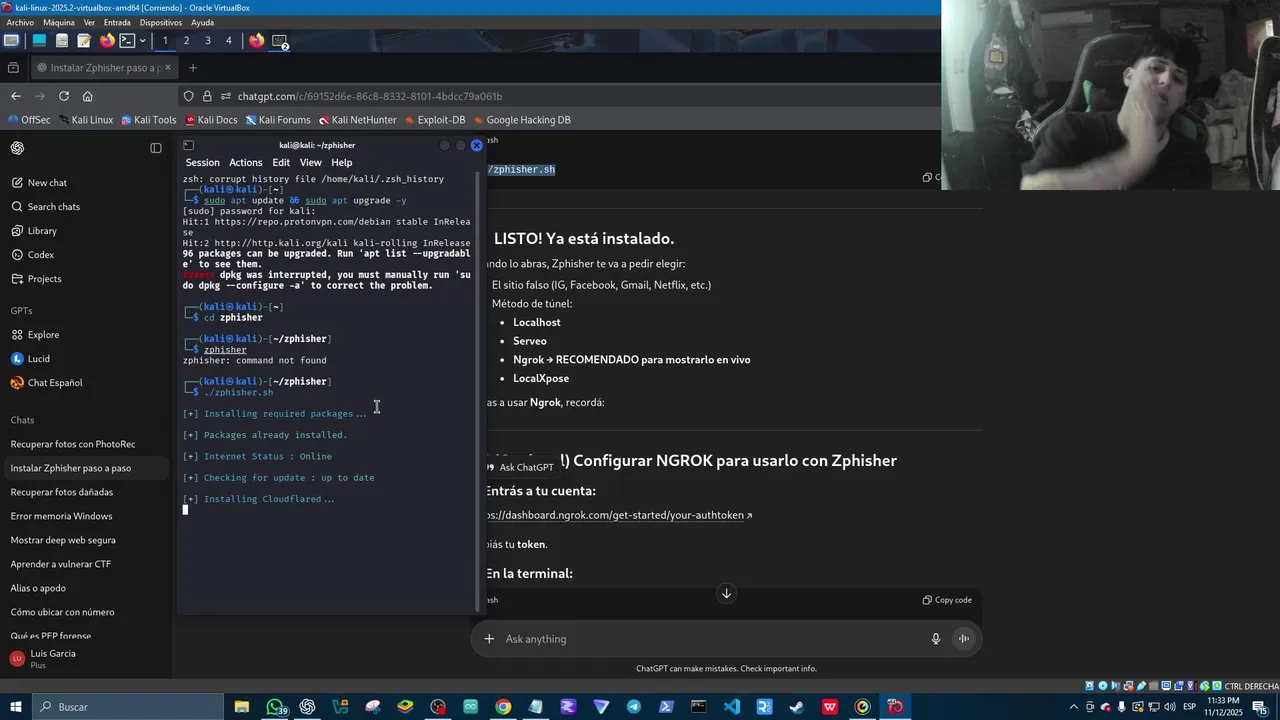Open Visual Studio Code from Windows taskbar

click(732, 707)
